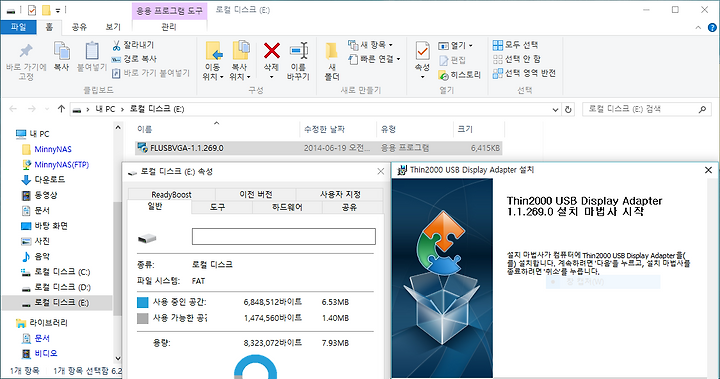Switch to the 공유 ribbon tab
Viewport: 720px width, 379px height.
79,27
